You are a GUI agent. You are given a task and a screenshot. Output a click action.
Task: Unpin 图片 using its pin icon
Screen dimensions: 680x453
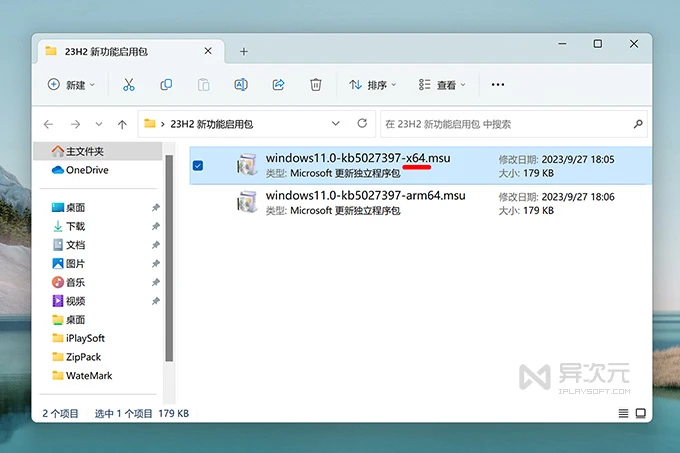(x=156, y=264)
